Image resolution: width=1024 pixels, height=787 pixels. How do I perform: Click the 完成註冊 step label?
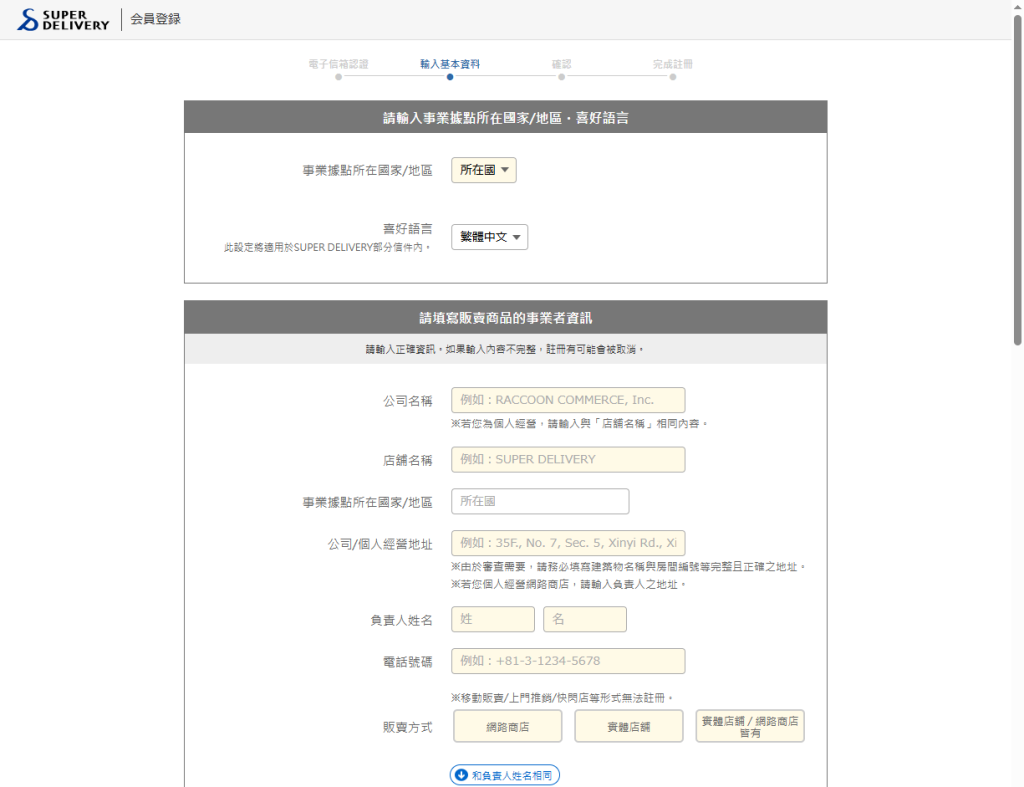pyautogui.click(x=673, y=64)
